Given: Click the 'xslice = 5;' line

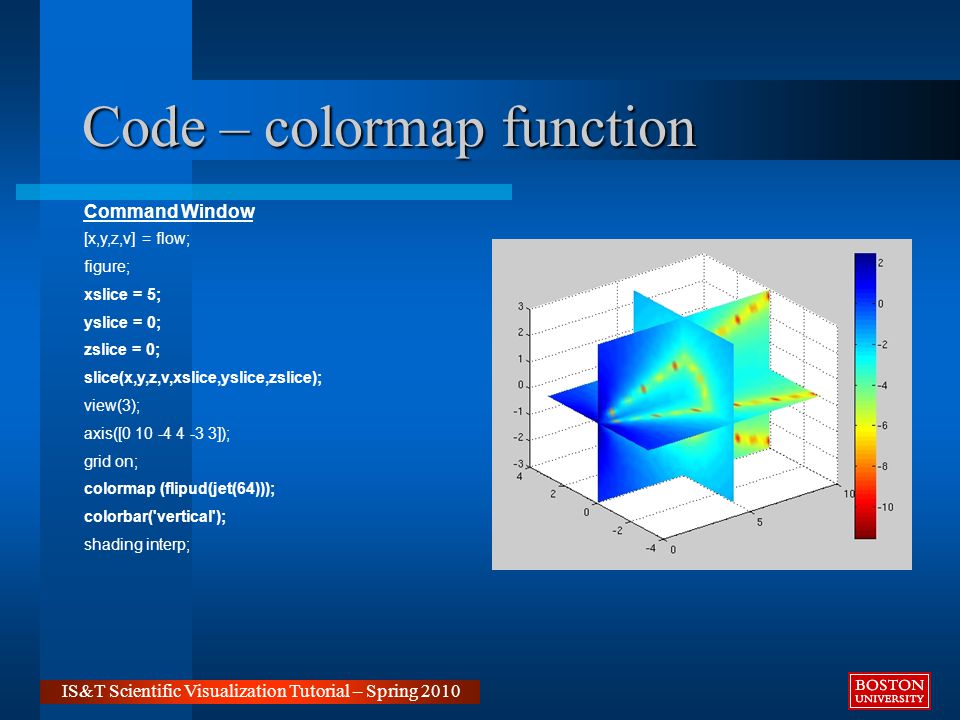Looking at the screenshot, I should click(x=122, y=294).
